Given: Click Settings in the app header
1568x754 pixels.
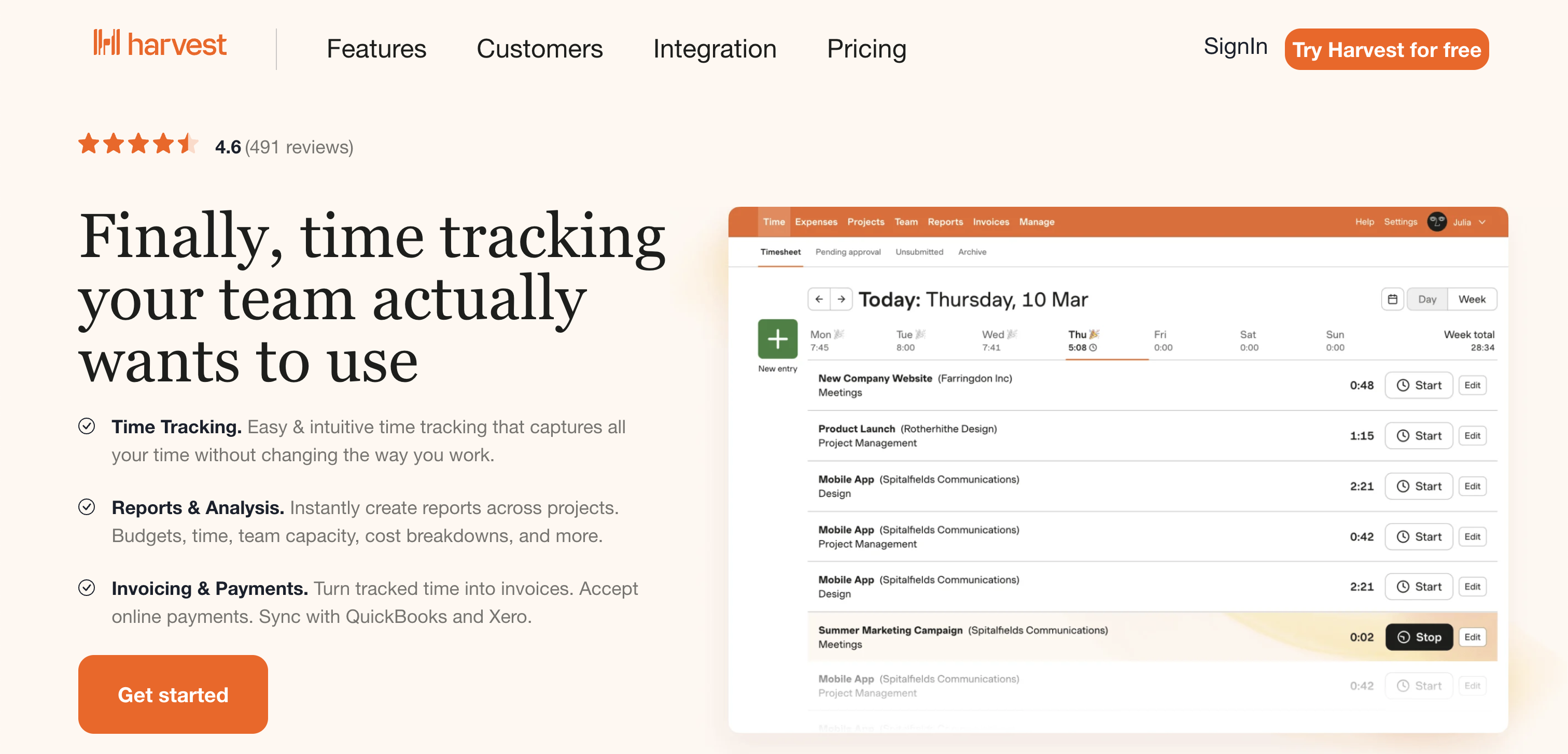Looking at the screenshot, I should point(1400,221).
